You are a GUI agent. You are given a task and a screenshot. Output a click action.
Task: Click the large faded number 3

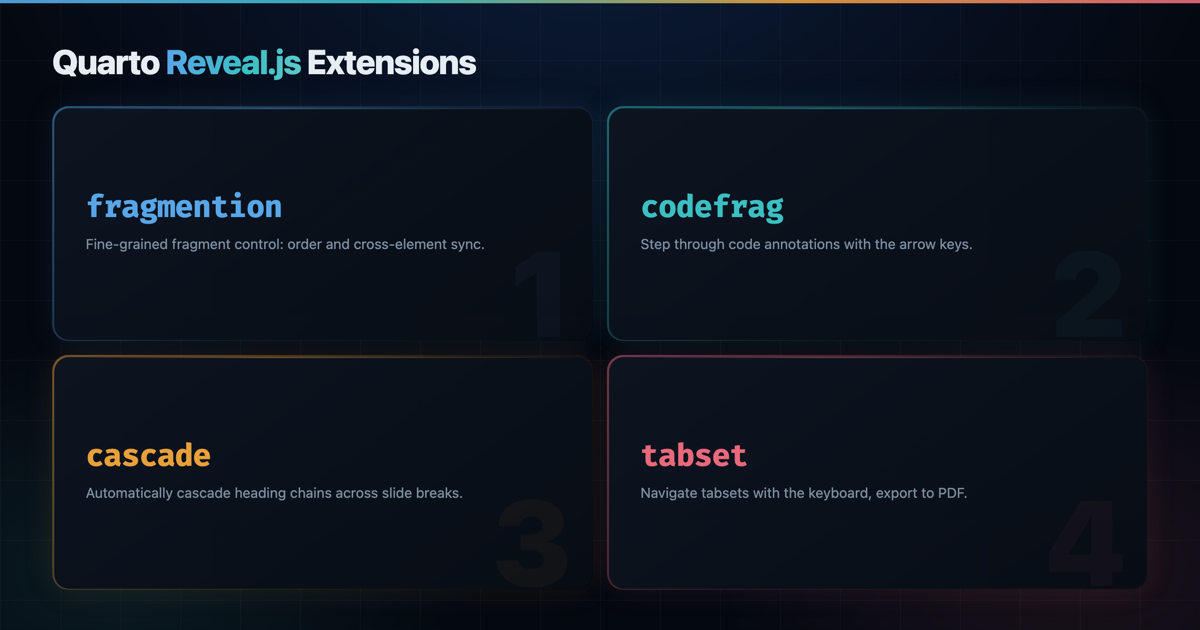[x=534, y=546]
